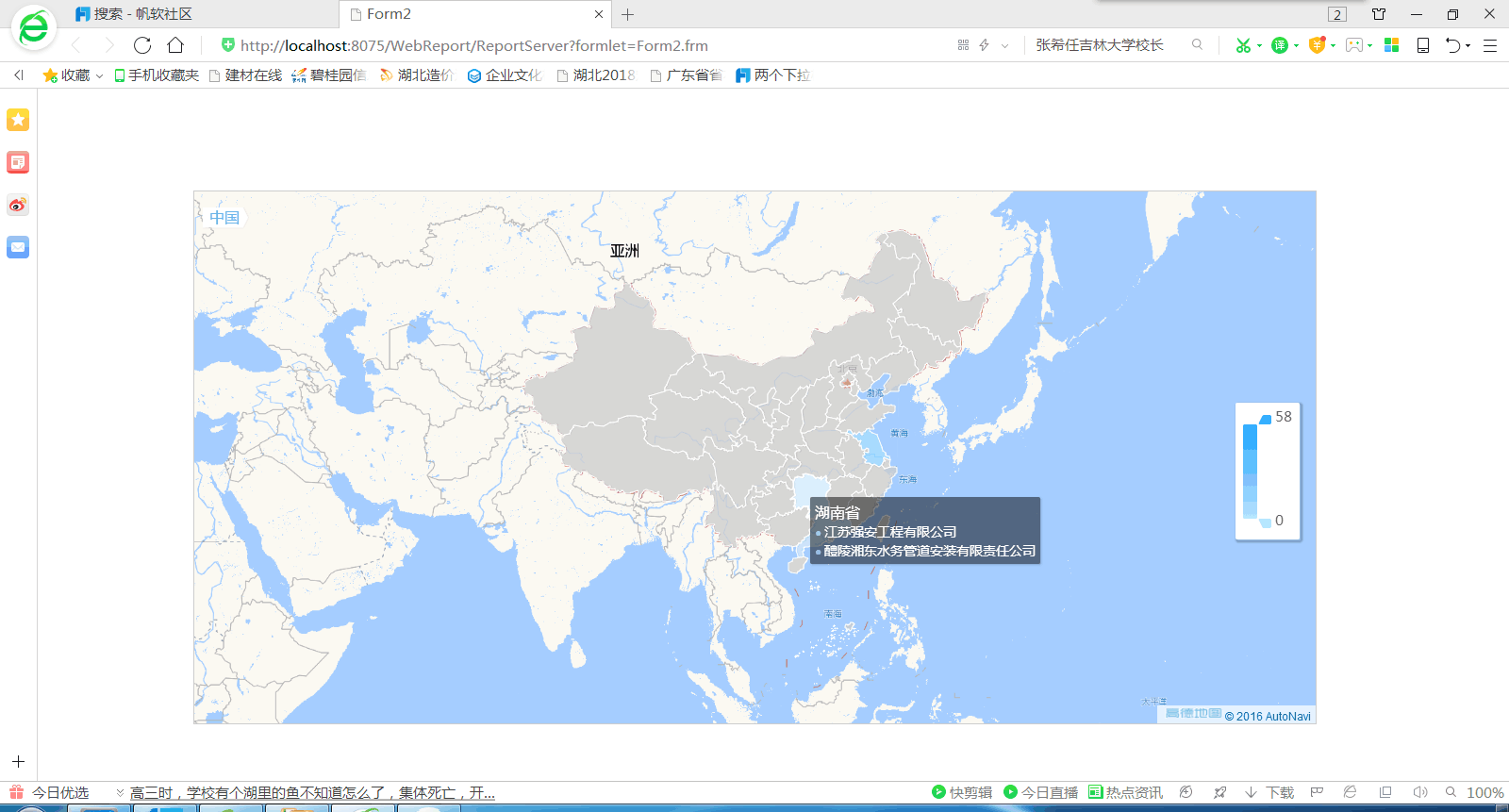Expand the scissors tool dropdown arrow
Viewport: 1509px width, 812px height.
point(1259,46)
